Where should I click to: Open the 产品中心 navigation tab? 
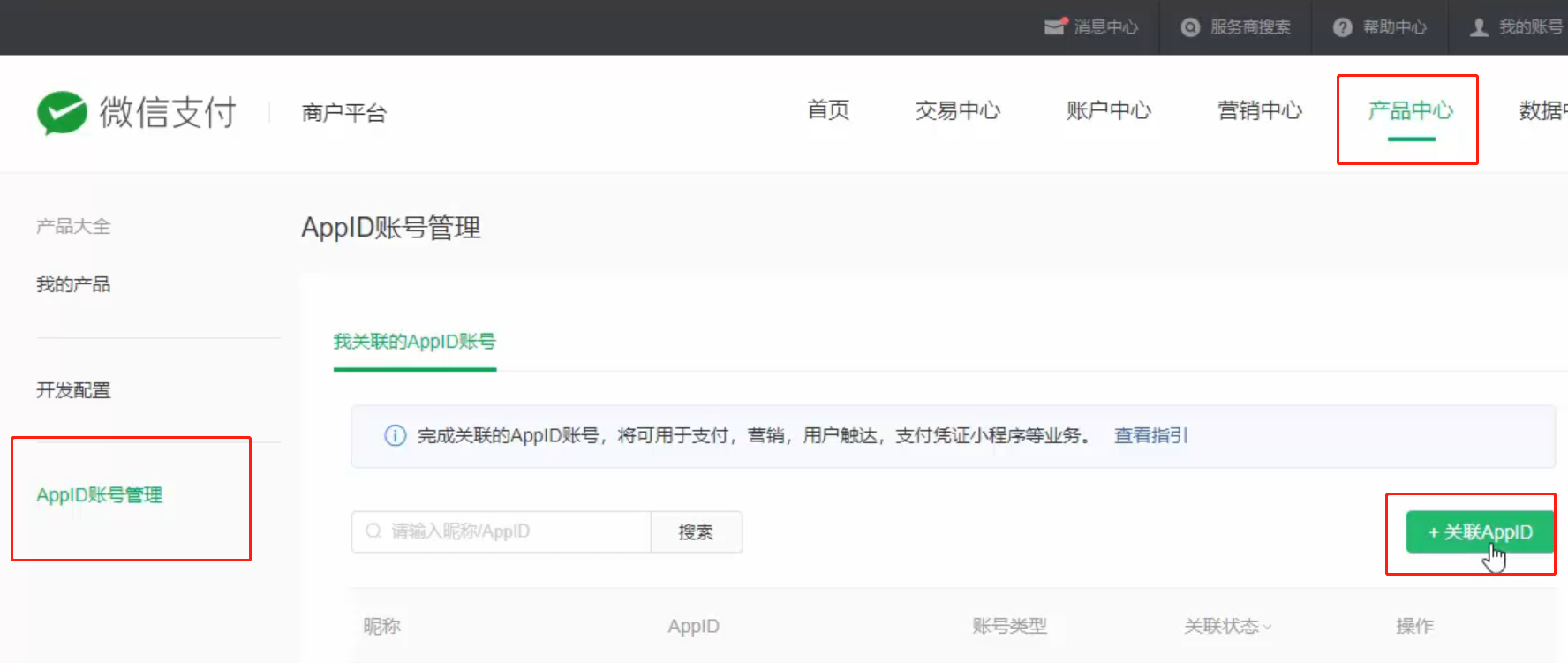tap(1411, 110)
